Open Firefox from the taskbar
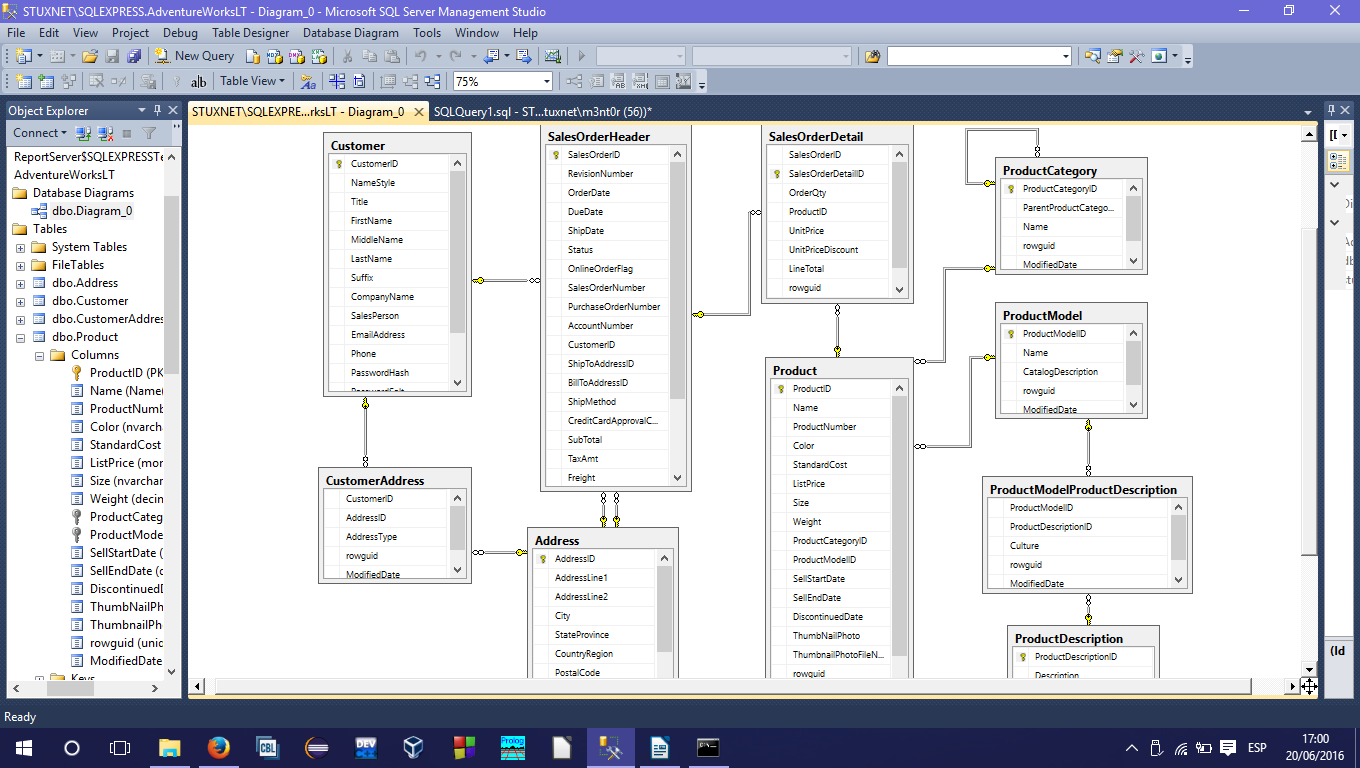The width and height of the screenshot is (1360, 768). pyautogui.click(x=218, y=747)
